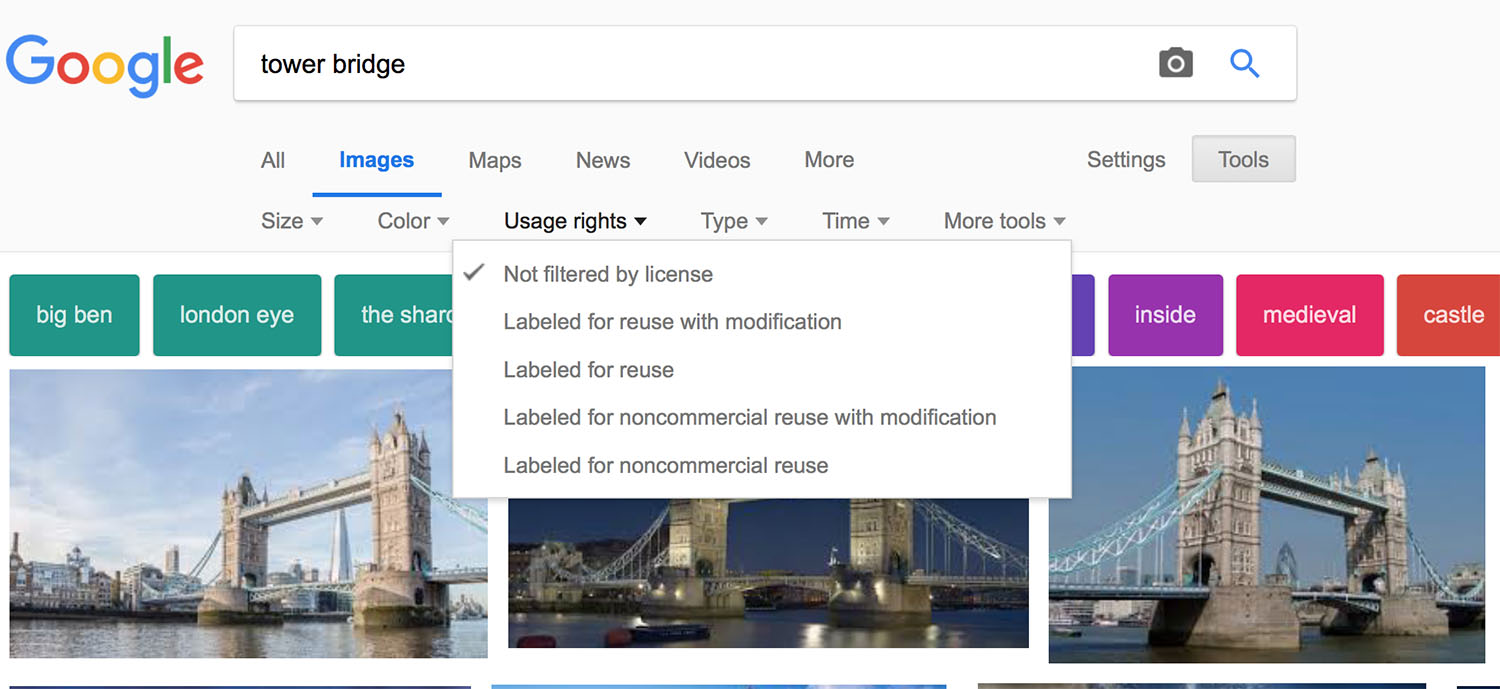1500x689 pixels.
Task: Click the Google logo
Action: 105,64
